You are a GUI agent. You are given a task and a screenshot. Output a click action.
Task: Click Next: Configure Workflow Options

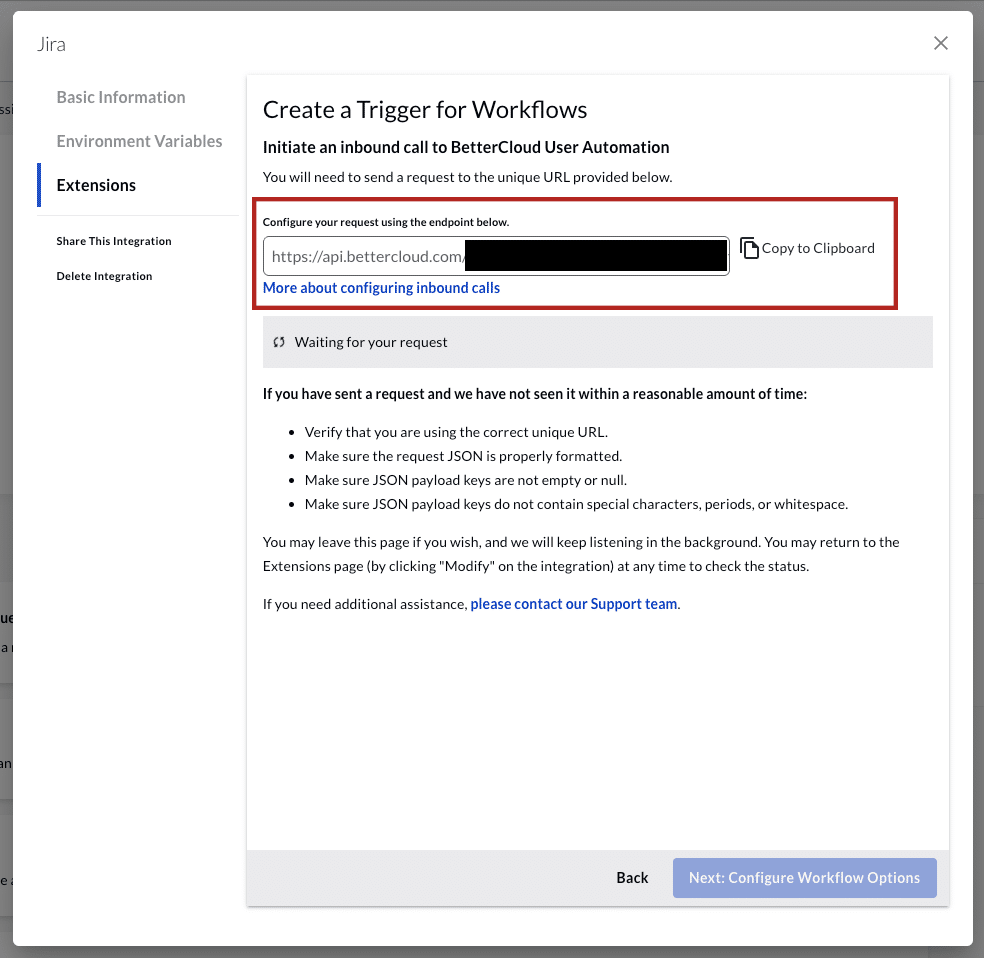(804, 877)
